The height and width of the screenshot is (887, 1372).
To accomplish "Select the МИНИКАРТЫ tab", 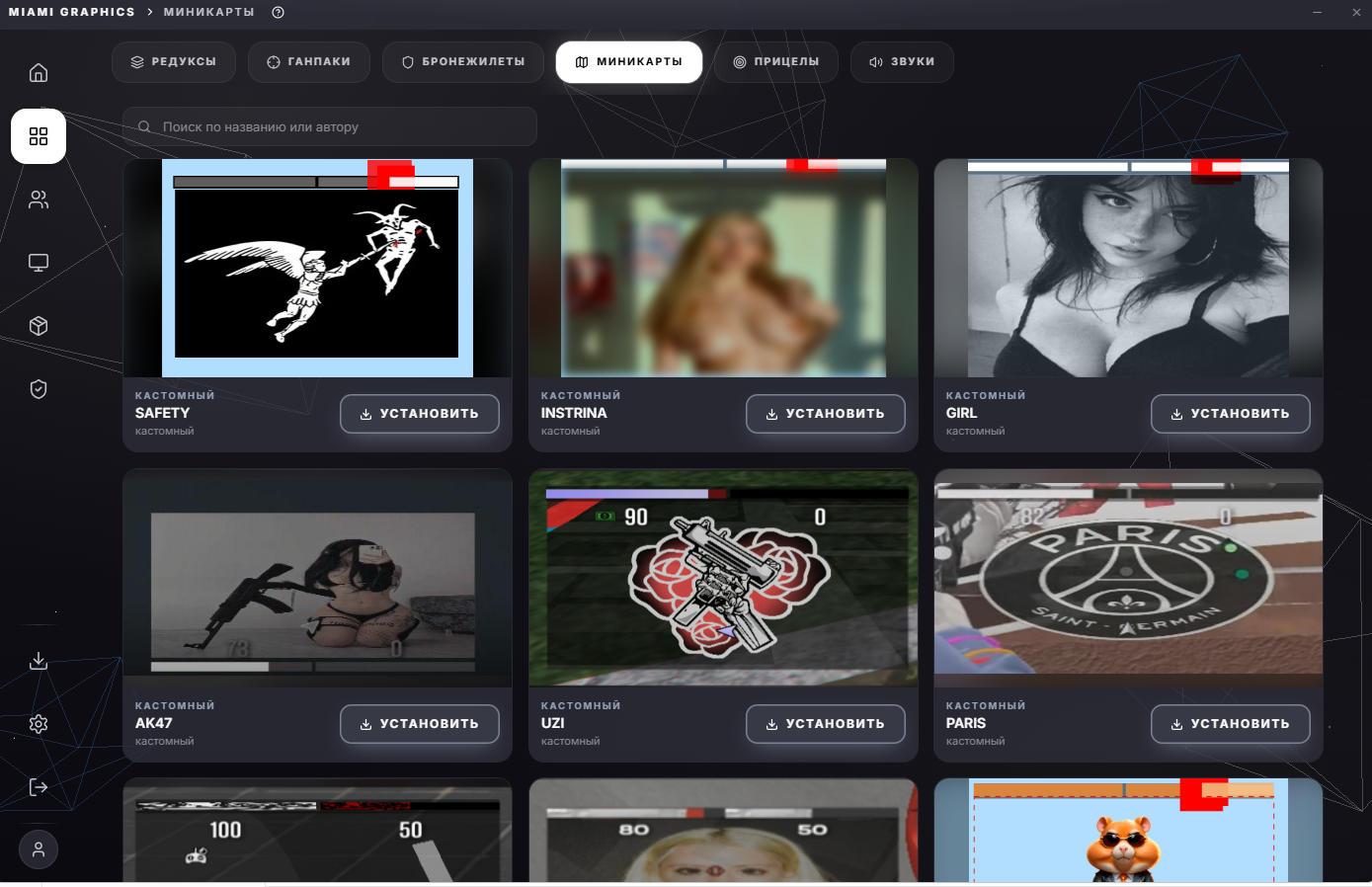I will [629, 61].
